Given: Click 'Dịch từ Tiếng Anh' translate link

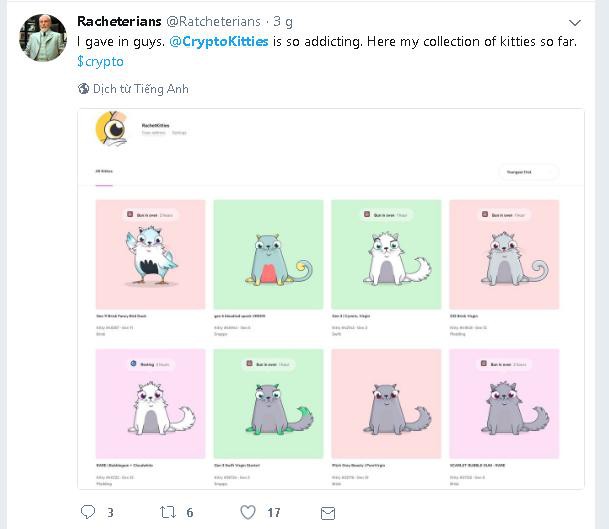Looking at the screenshot, I should 141,89.
